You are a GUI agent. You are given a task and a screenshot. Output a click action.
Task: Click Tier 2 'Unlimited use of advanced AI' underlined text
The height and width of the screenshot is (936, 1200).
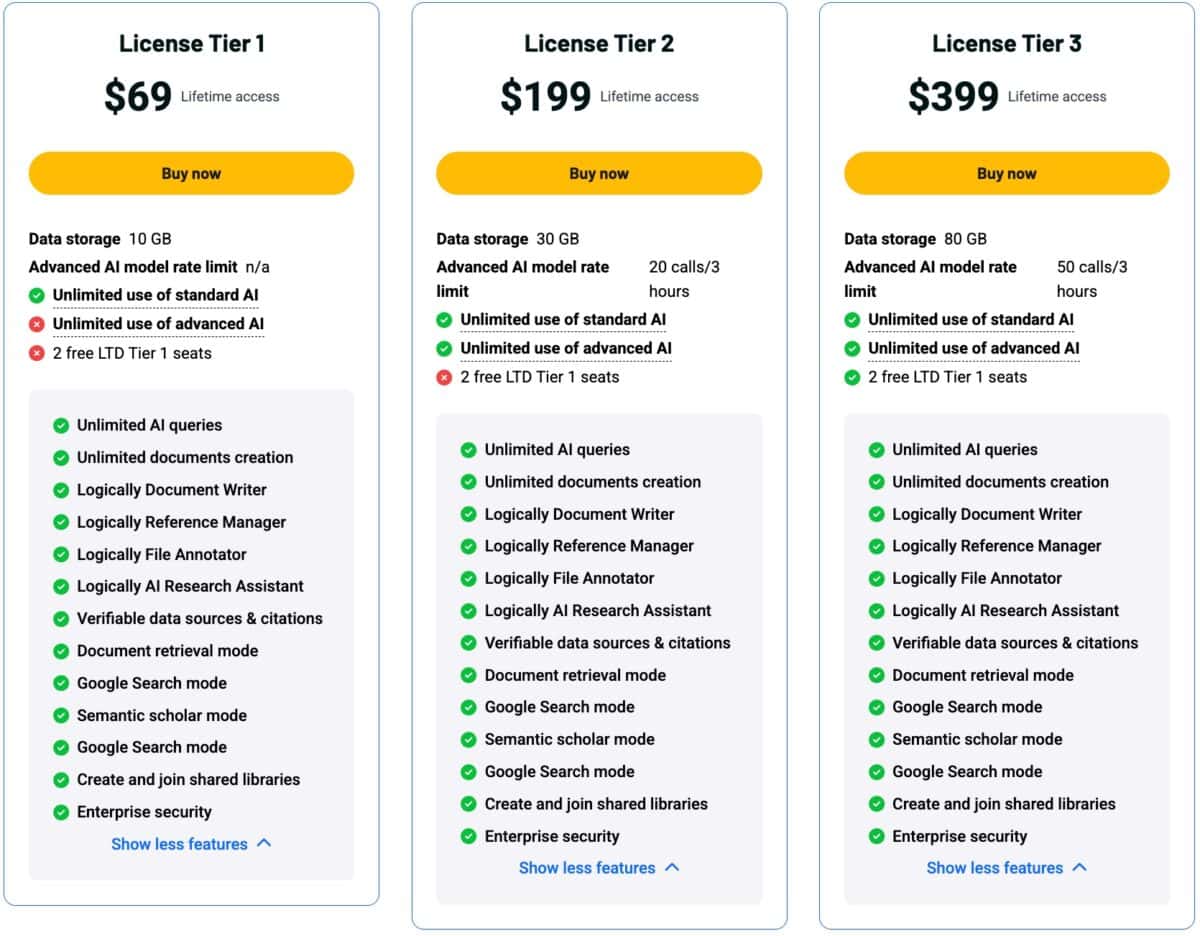tap(566, 348)
